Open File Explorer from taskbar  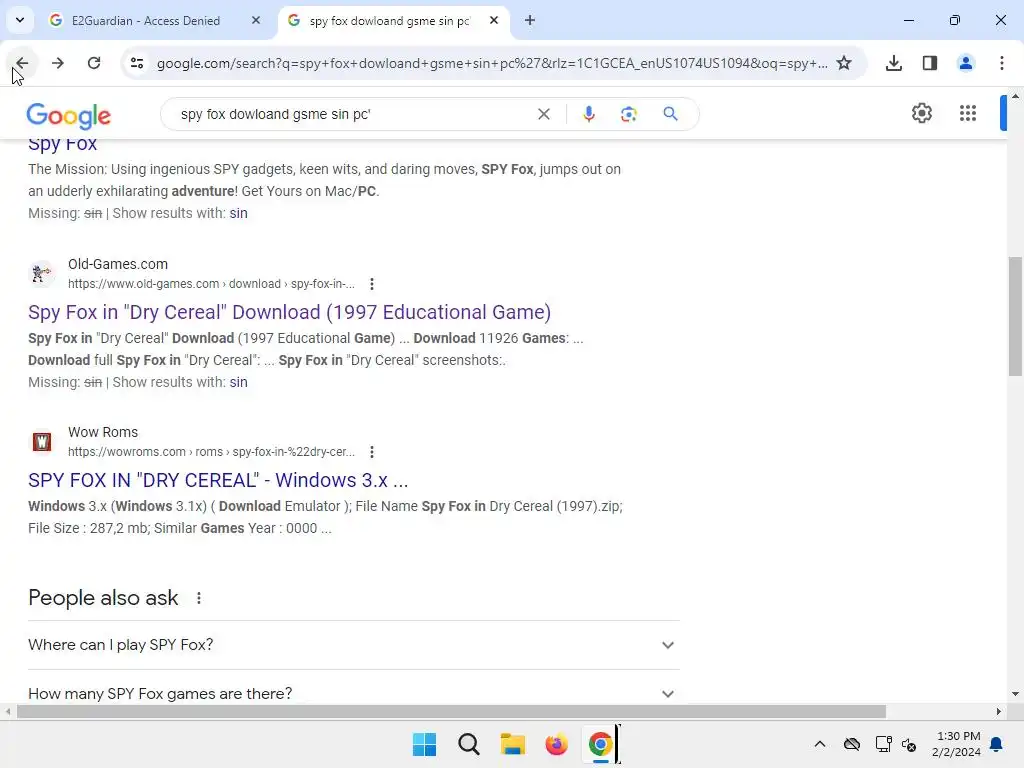513,744
